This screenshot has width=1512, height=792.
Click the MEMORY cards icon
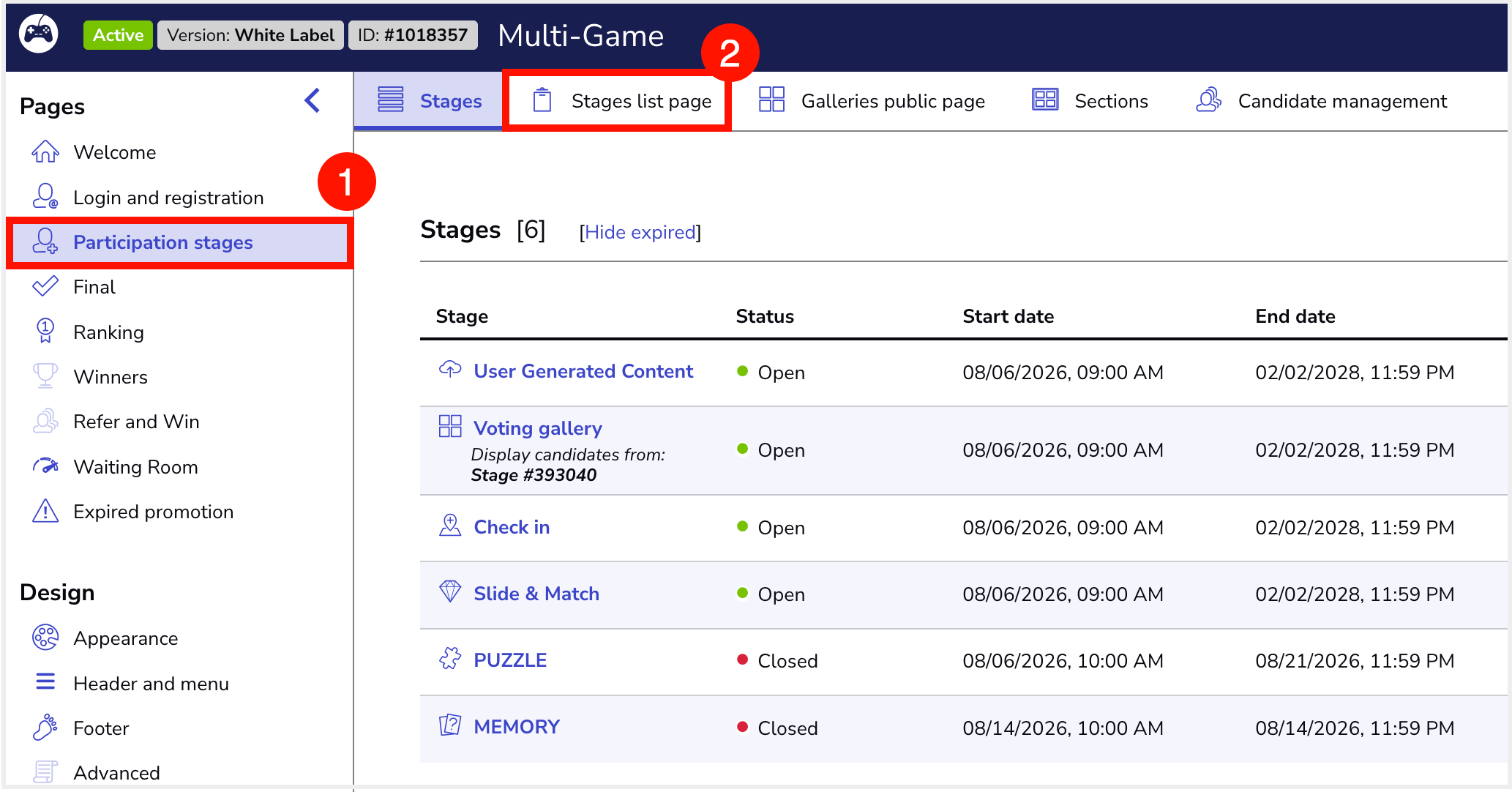tap(450, 725)
